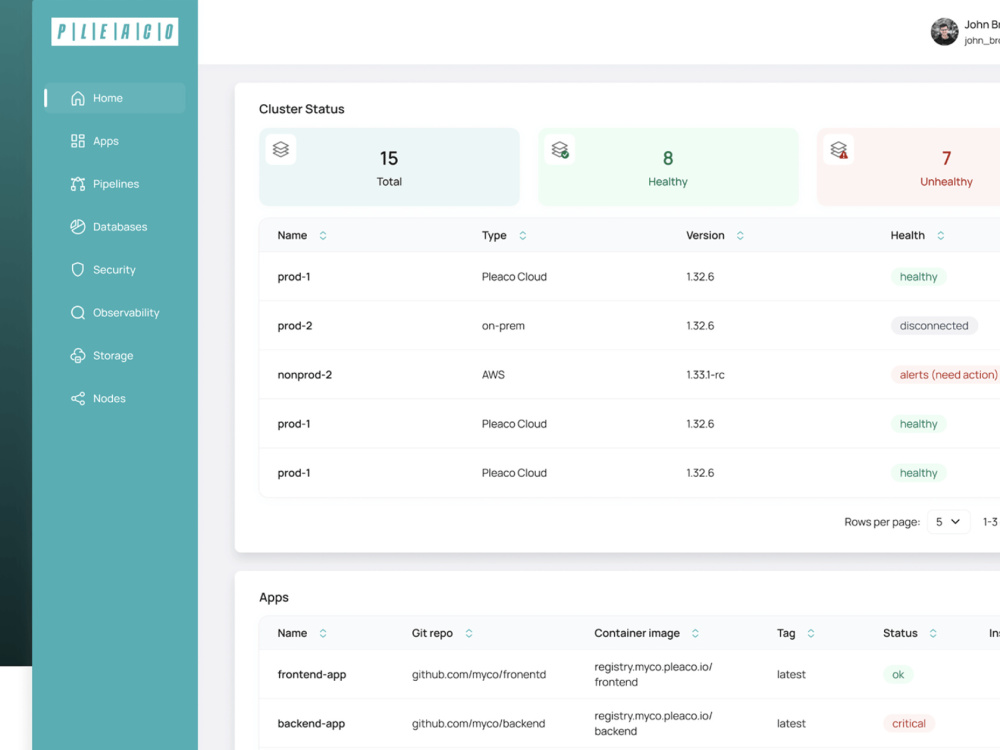Viewport: 1000px width, 750px height.
Task: Select the 7 Unhealthy clusters card
Action: 909,167
